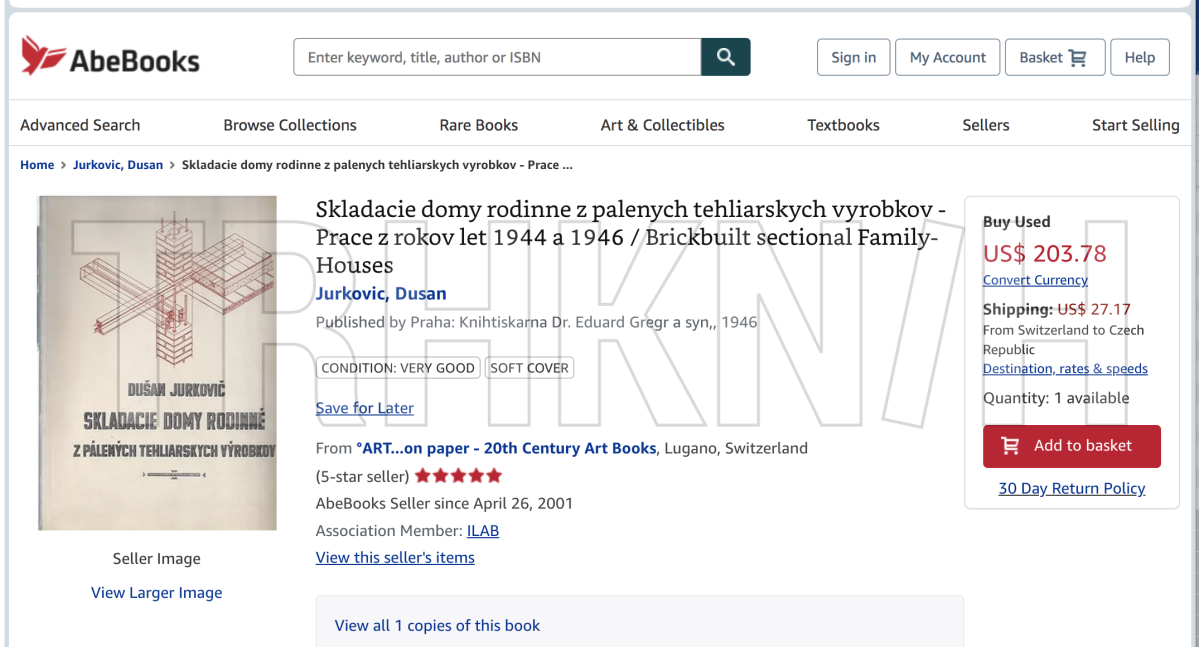Image resolution: width=1199 pixels, height=647 pixels.
Task: Open Start Selling
Action: [x=1136, y=125]
